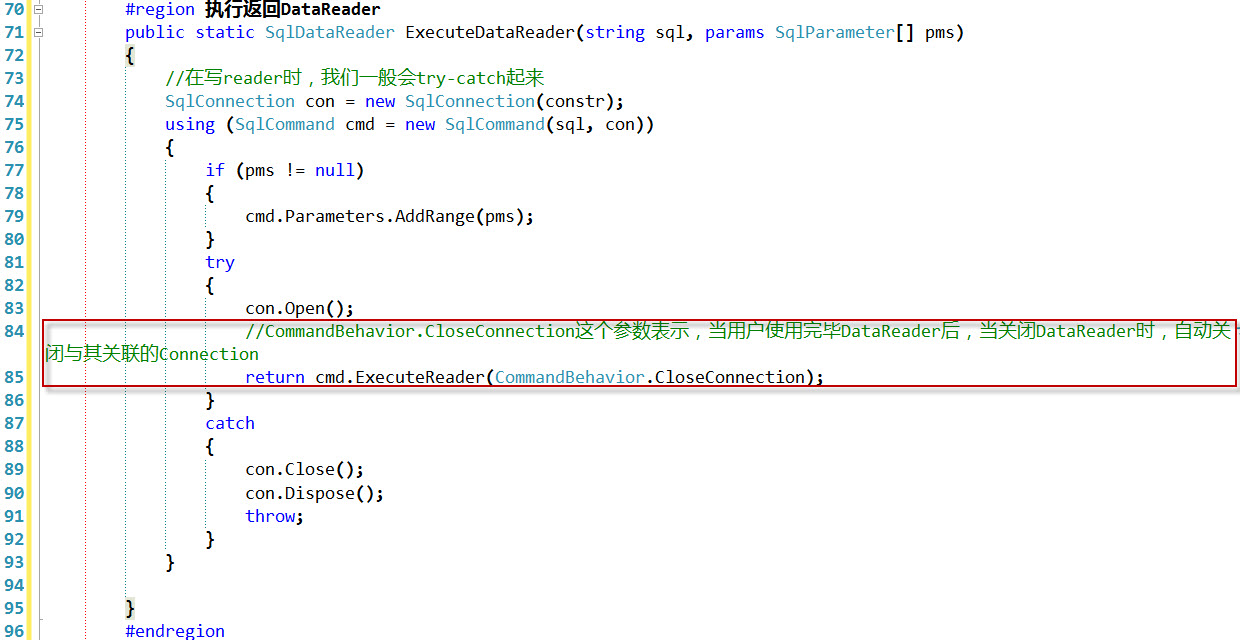Collapse the #region block at line 70
1240x643 pixels.
click(39, 10)
